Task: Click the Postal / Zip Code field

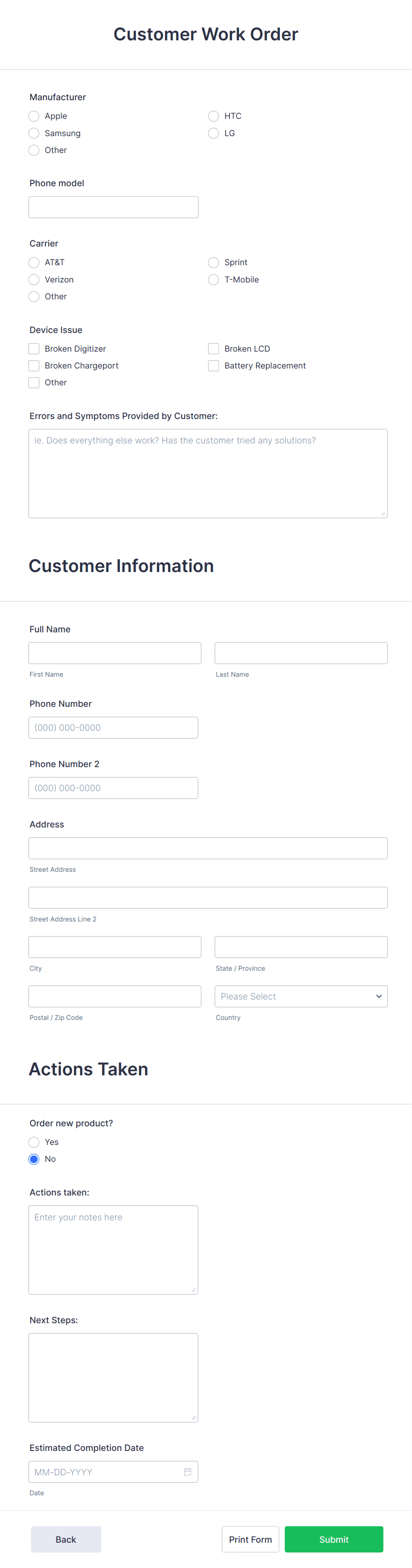Action: click(x=115, y=996)
